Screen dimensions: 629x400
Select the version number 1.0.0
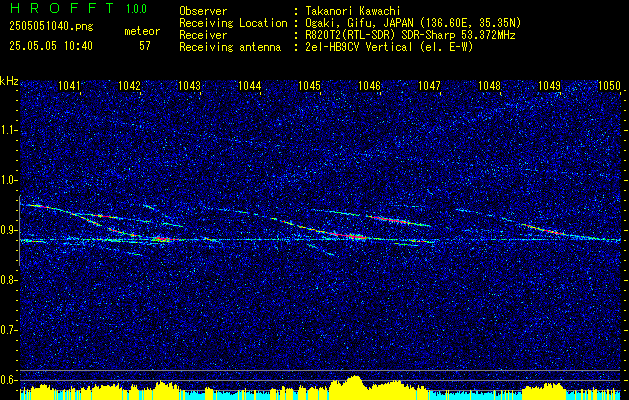click(136, 8)
